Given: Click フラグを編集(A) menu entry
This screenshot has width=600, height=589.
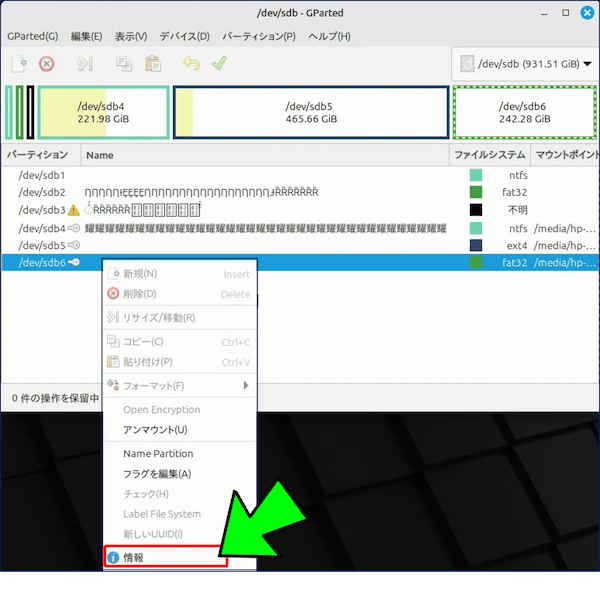Looking at the screenshot, I should [x=156, y=474].
